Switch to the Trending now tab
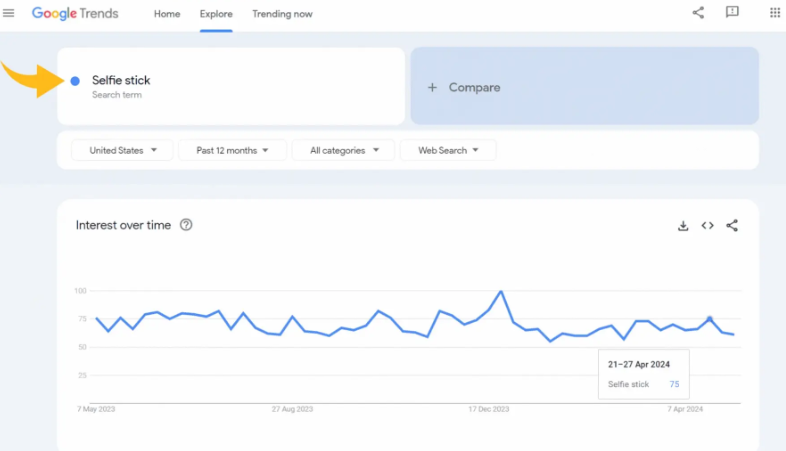The height and width of the screenshot is (451, 786). (282, 14)
